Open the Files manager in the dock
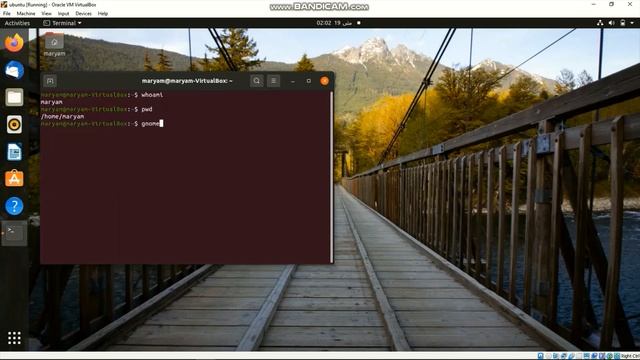 coord(14,97)
